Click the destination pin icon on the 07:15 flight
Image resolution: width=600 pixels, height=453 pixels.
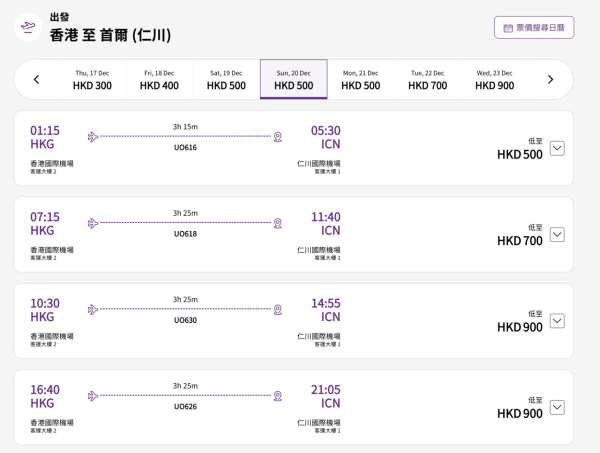[x=278, y=223]
